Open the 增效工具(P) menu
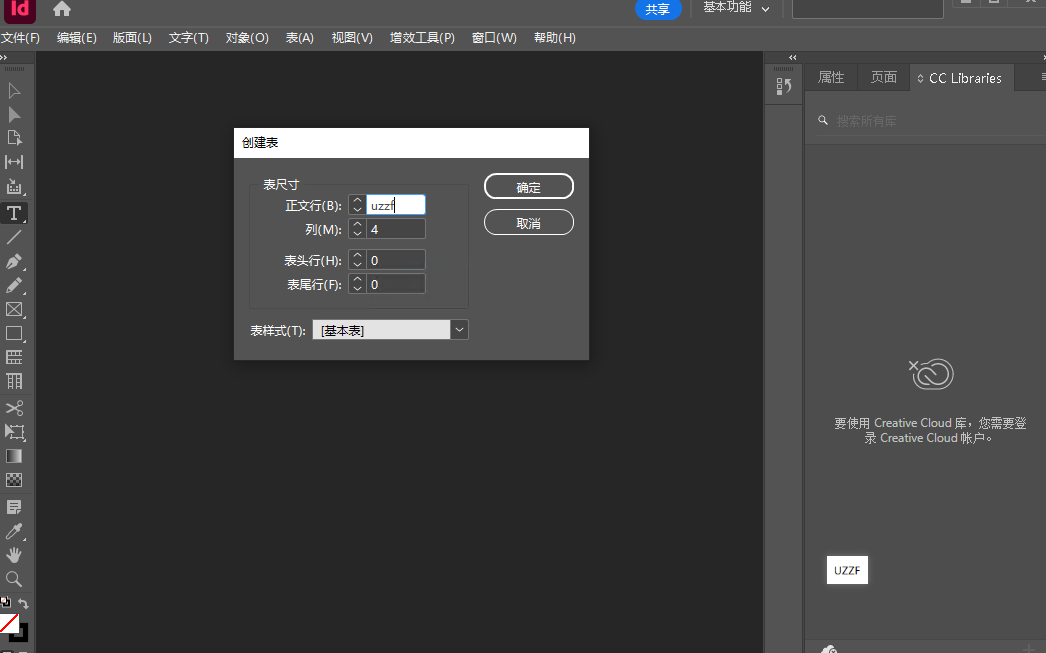Screen dimensions: 1046x653 (422, 38)
